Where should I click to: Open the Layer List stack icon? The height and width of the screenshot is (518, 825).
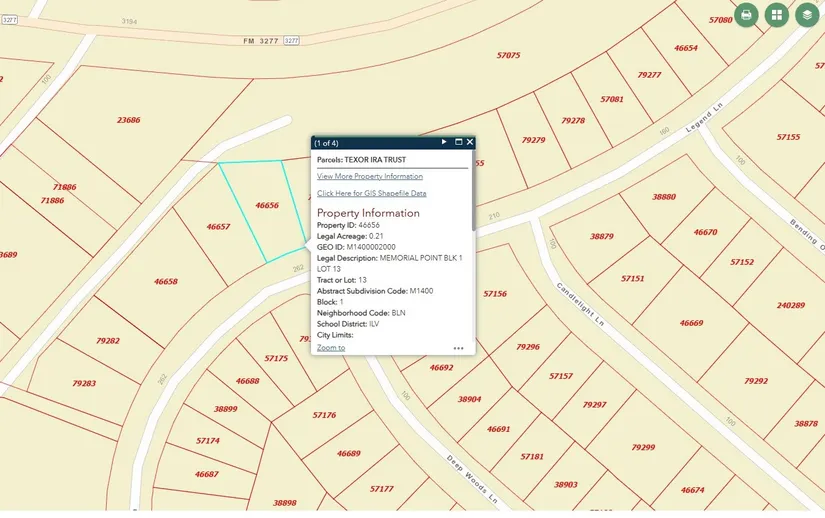pos(806,15)
